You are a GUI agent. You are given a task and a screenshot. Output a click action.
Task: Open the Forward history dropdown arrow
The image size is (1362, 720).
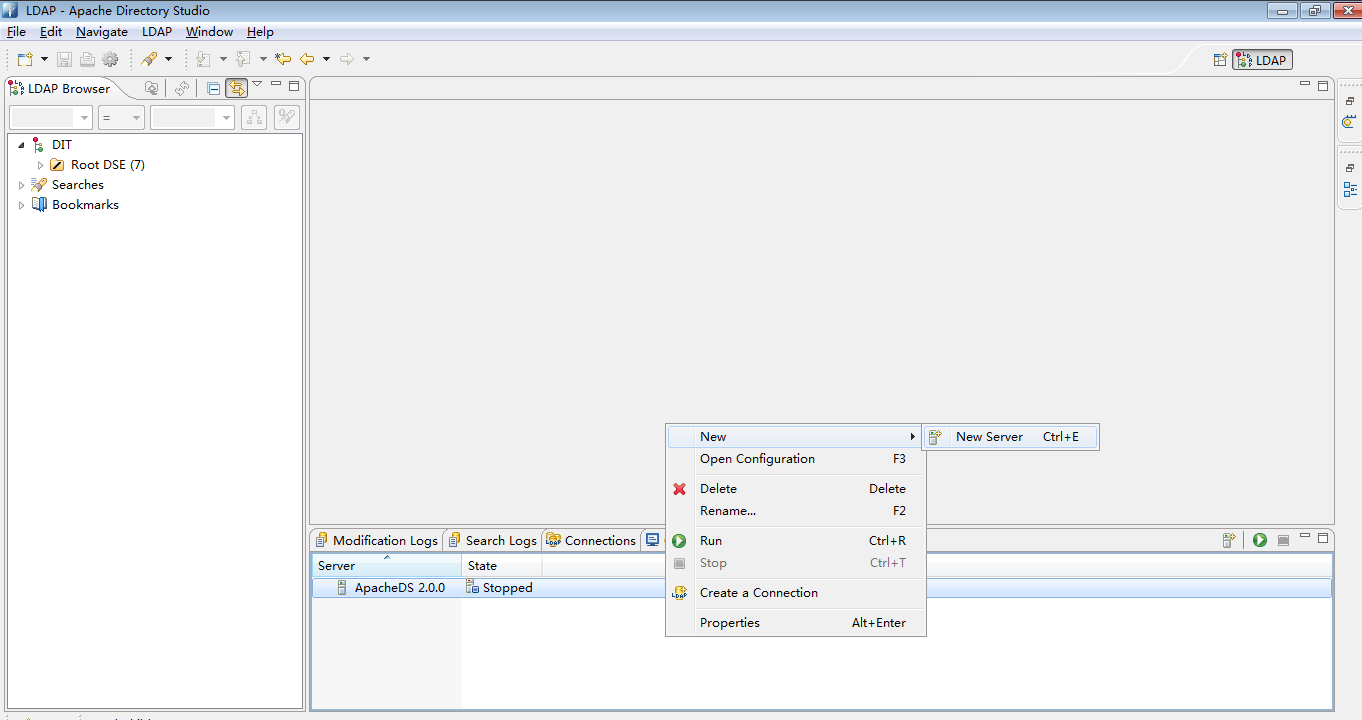coord(366,59)
